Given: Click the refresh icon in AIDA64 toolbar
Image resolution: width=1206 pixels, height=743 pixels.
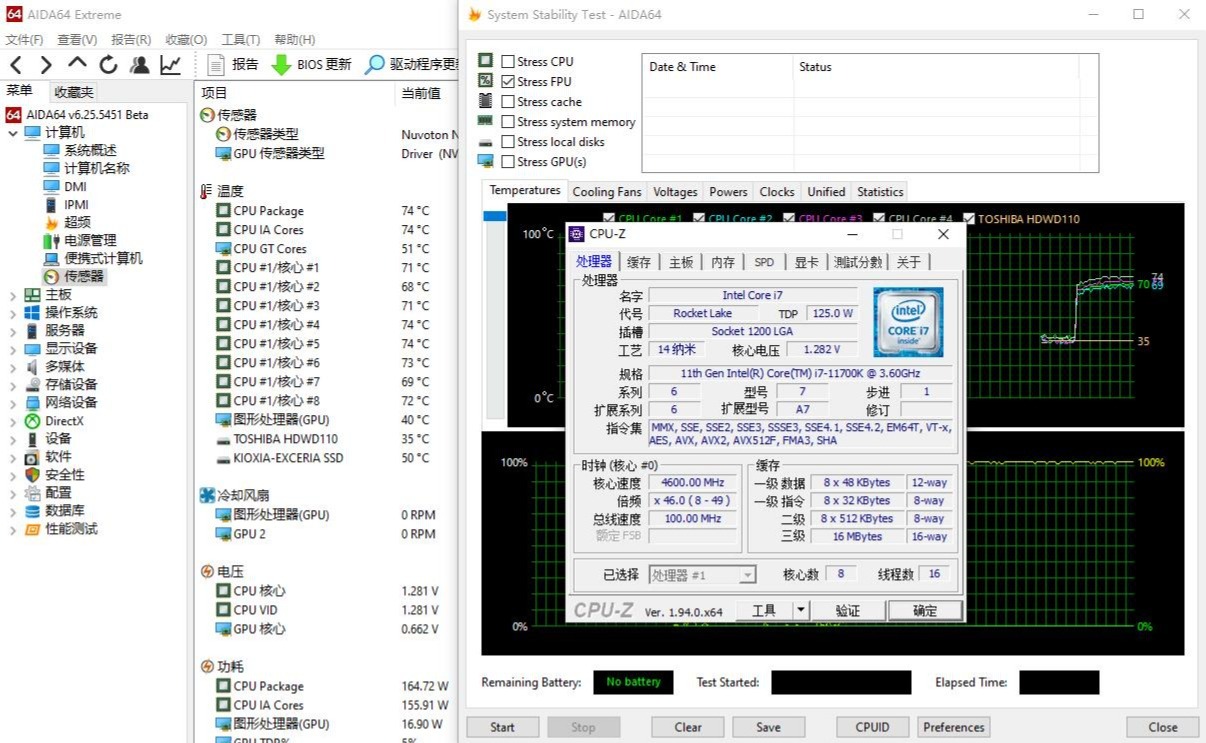Looking at the screenshot, I should 108,65.
